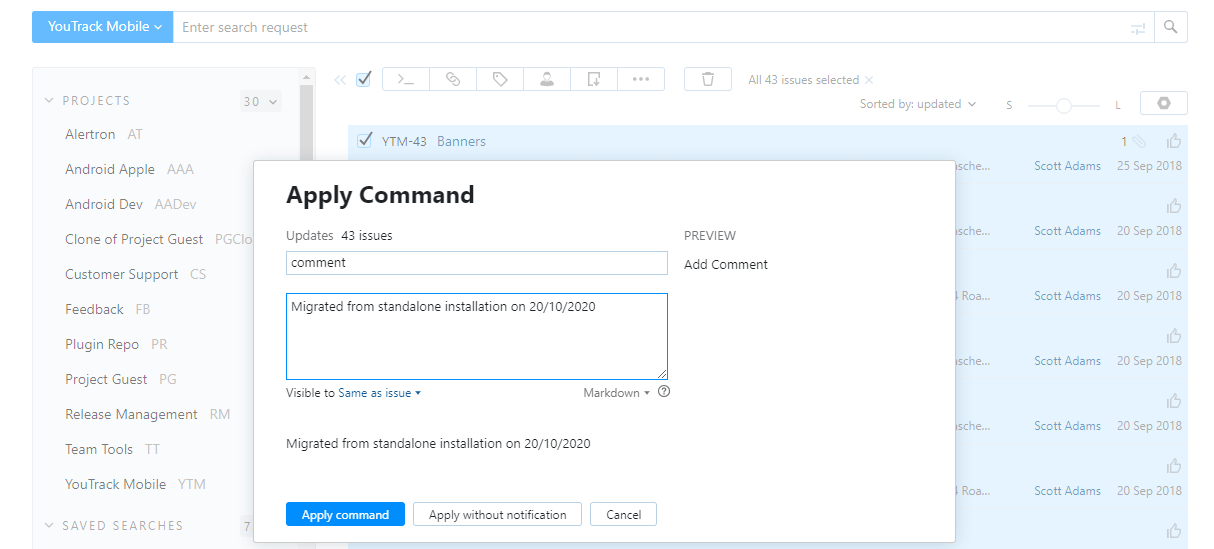Image resolution: width=1214 pixels, height=549 pixels.
Task: Open the command dialog toolbar icon
Action: pyautogui.click(x=406, y=80)
